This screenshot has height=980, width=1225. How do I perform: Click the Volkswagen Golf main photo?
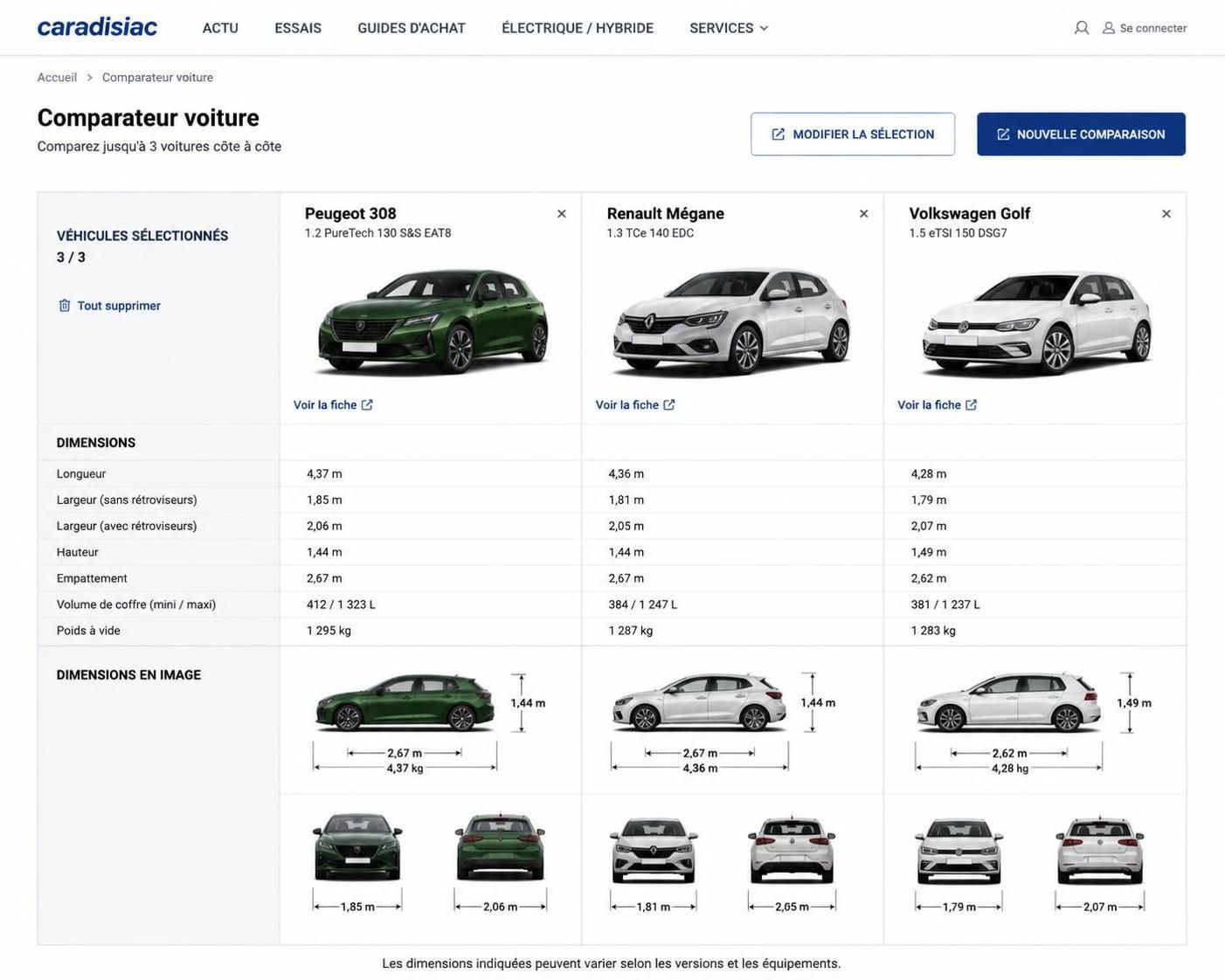click(x=1037, y=322)
